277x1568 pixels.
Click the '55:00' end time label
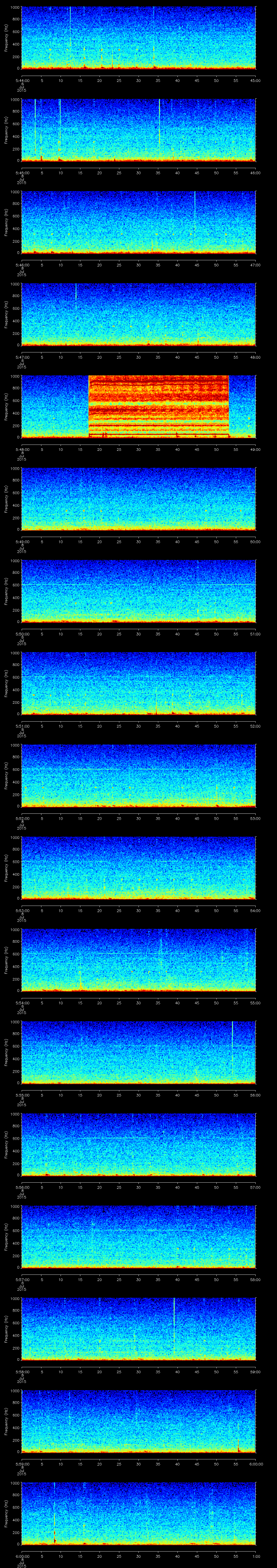[256, 1003]
